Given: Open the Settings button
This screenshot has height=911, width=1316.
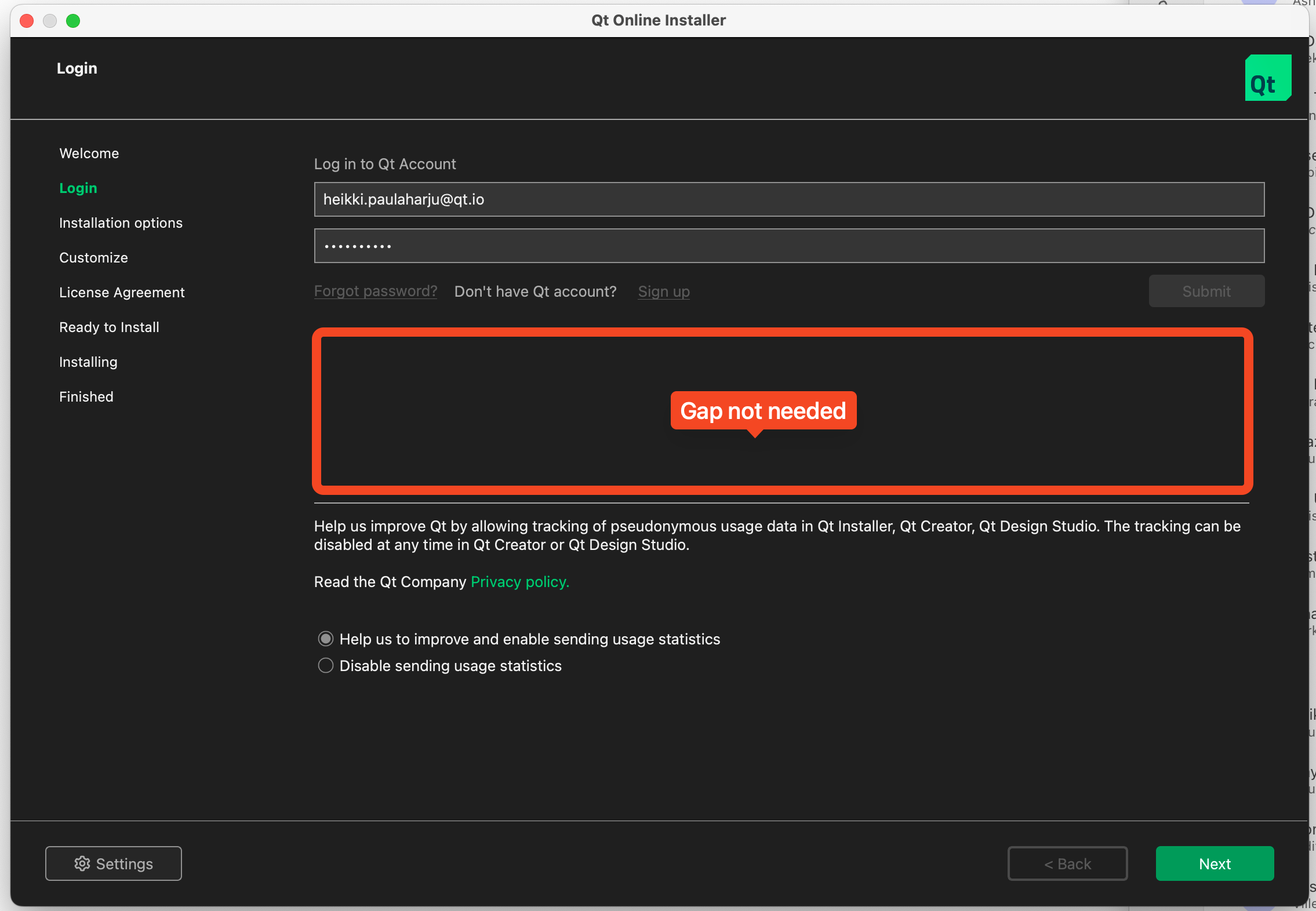Looking at the screenshot, I should click(114, 863).
